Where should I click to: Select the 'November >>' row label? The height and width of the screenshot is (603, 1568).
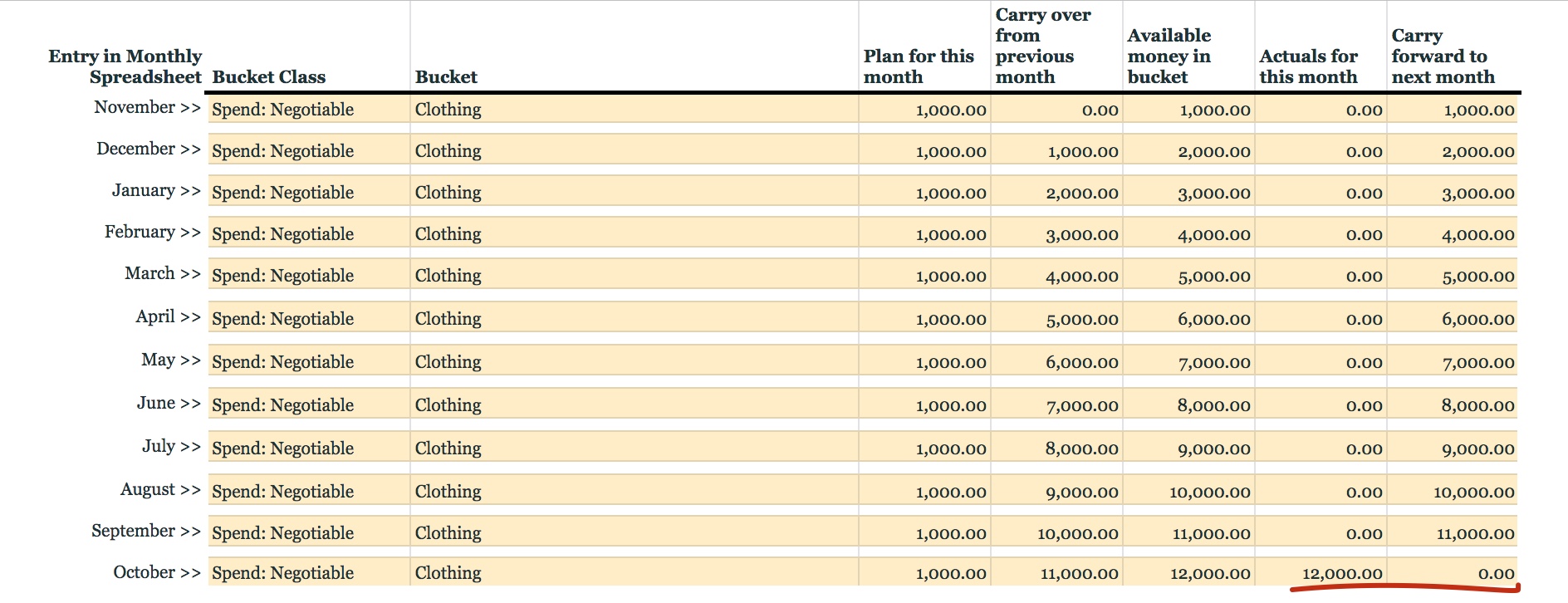tap(148, 107)
